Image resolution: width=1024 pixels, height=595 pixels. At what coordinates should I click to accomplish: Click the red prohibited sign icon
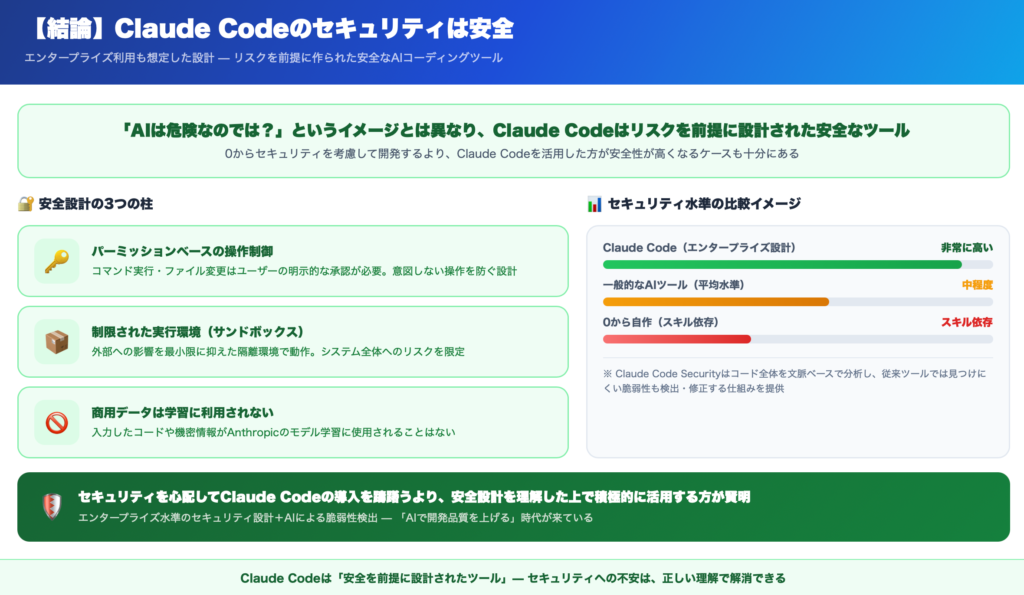pos(56,422)
